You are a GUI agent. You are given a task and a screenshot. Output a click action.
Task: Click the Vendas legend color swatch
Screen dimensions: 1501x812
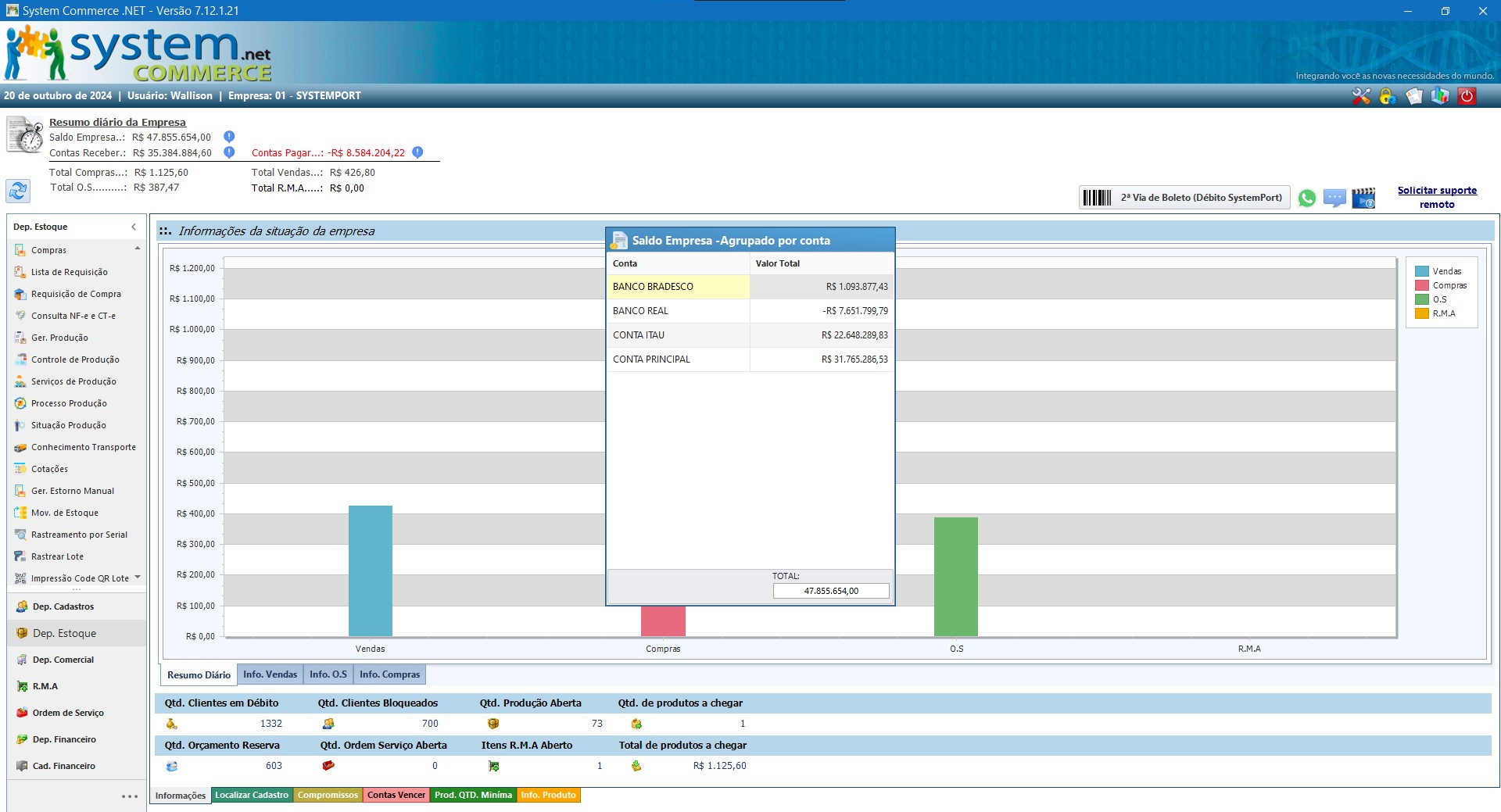(1421, 271)
